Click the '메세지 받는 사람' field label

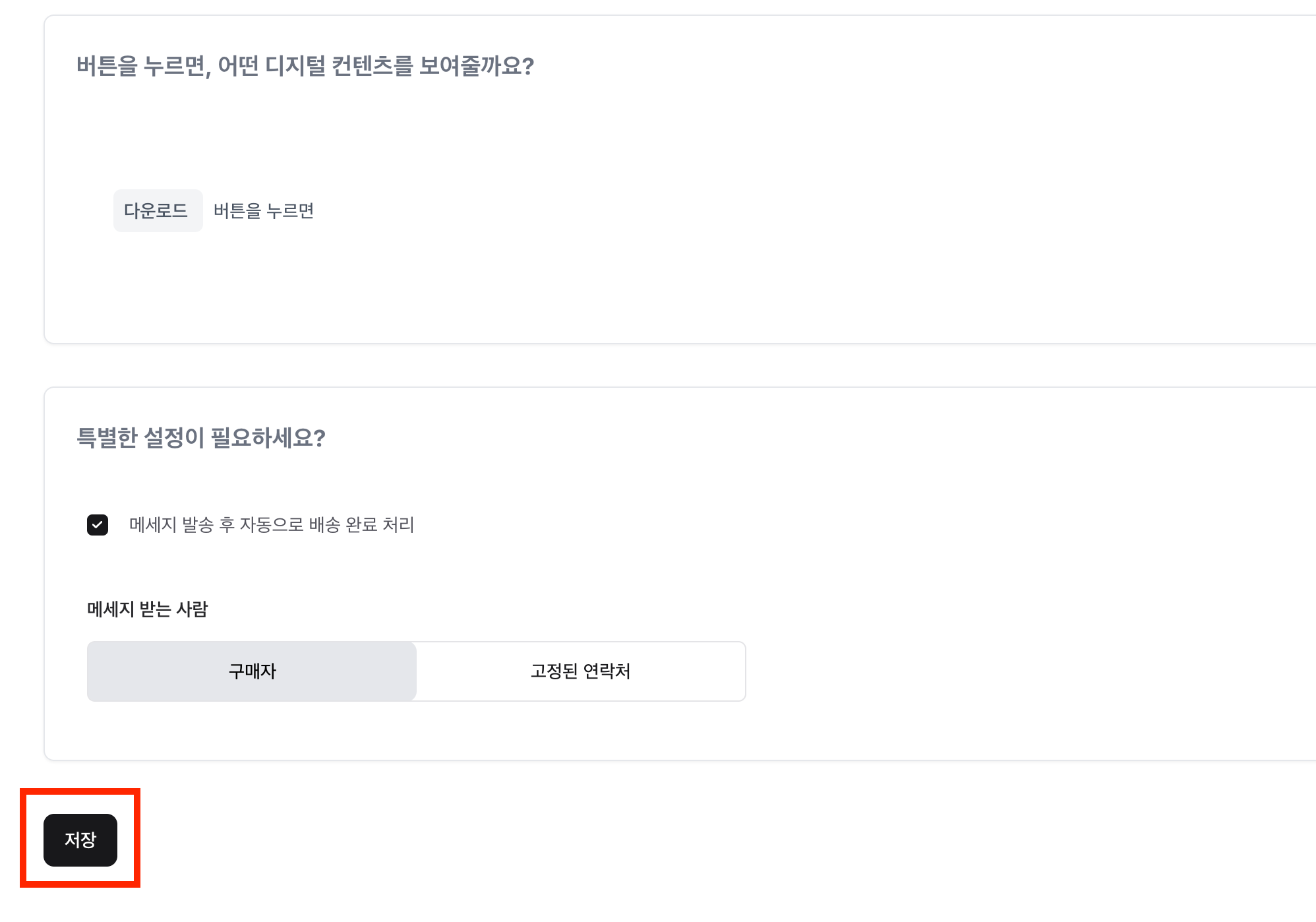(x=148, y=609)
